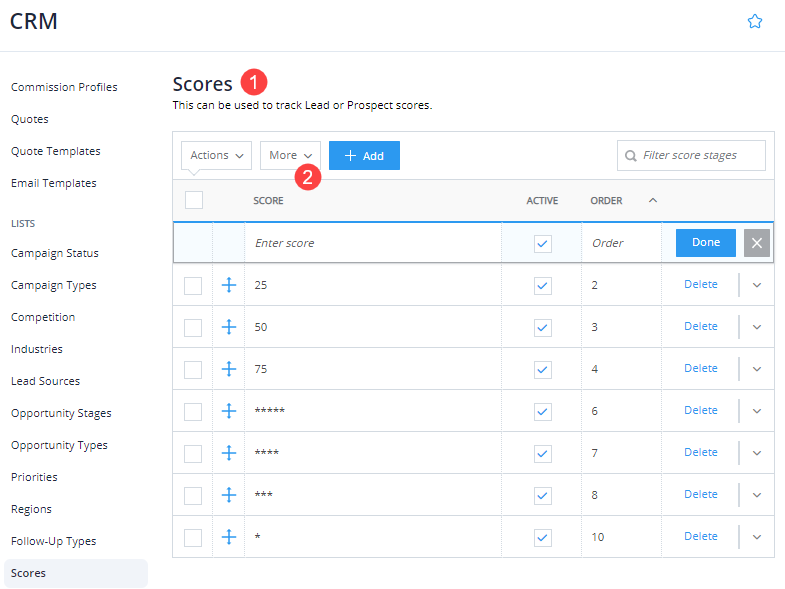Focus the Enter score field
This screenshot has width=785, height=589.
pyautogui.click(x=373, y=243)
